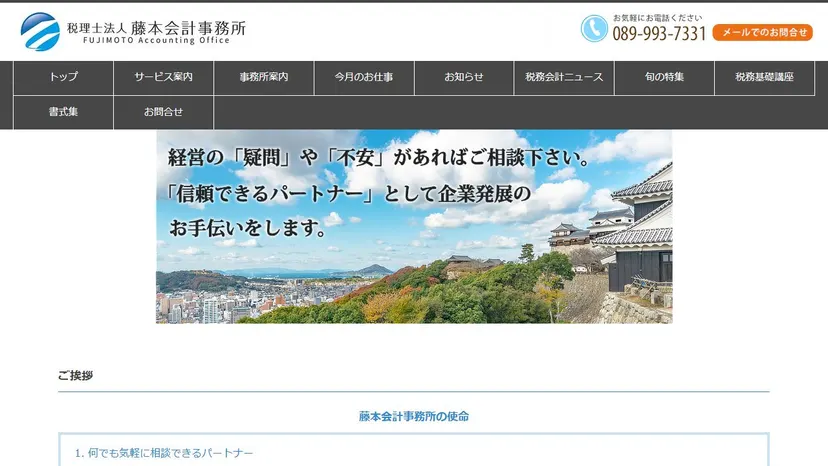Click the お気軽にお電話ください caption

pos(657,18)
